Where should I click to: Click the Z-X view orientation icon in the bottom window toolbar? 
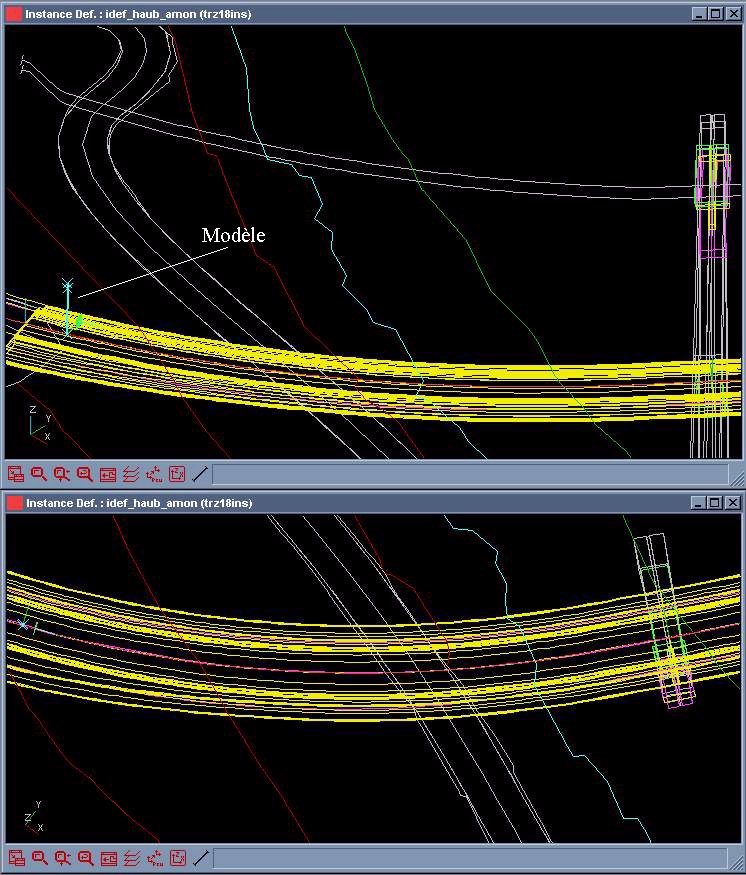click(x=177, y=858)
